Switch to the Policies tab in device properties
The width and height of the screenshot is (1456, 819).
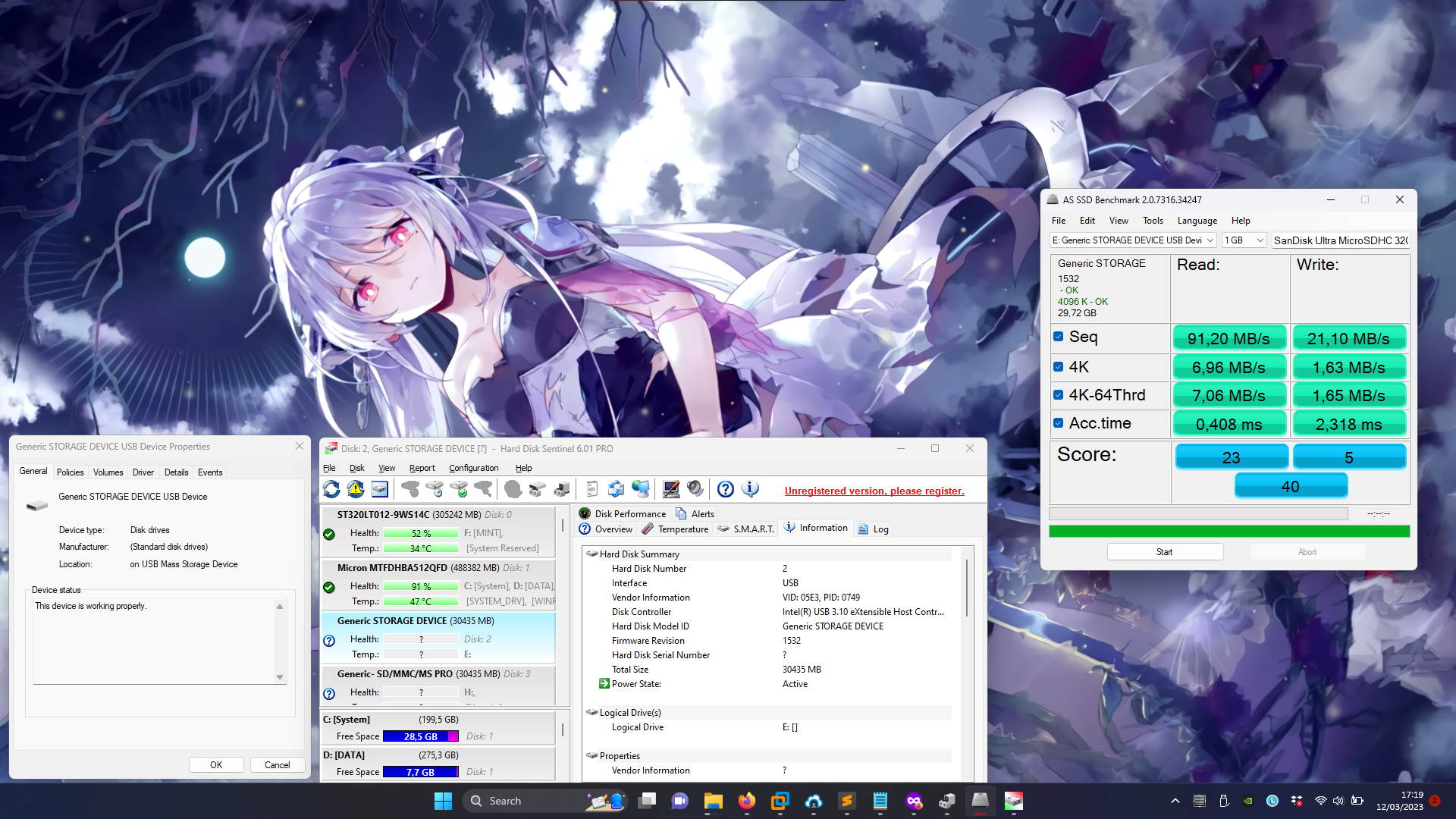click(70, 472)
